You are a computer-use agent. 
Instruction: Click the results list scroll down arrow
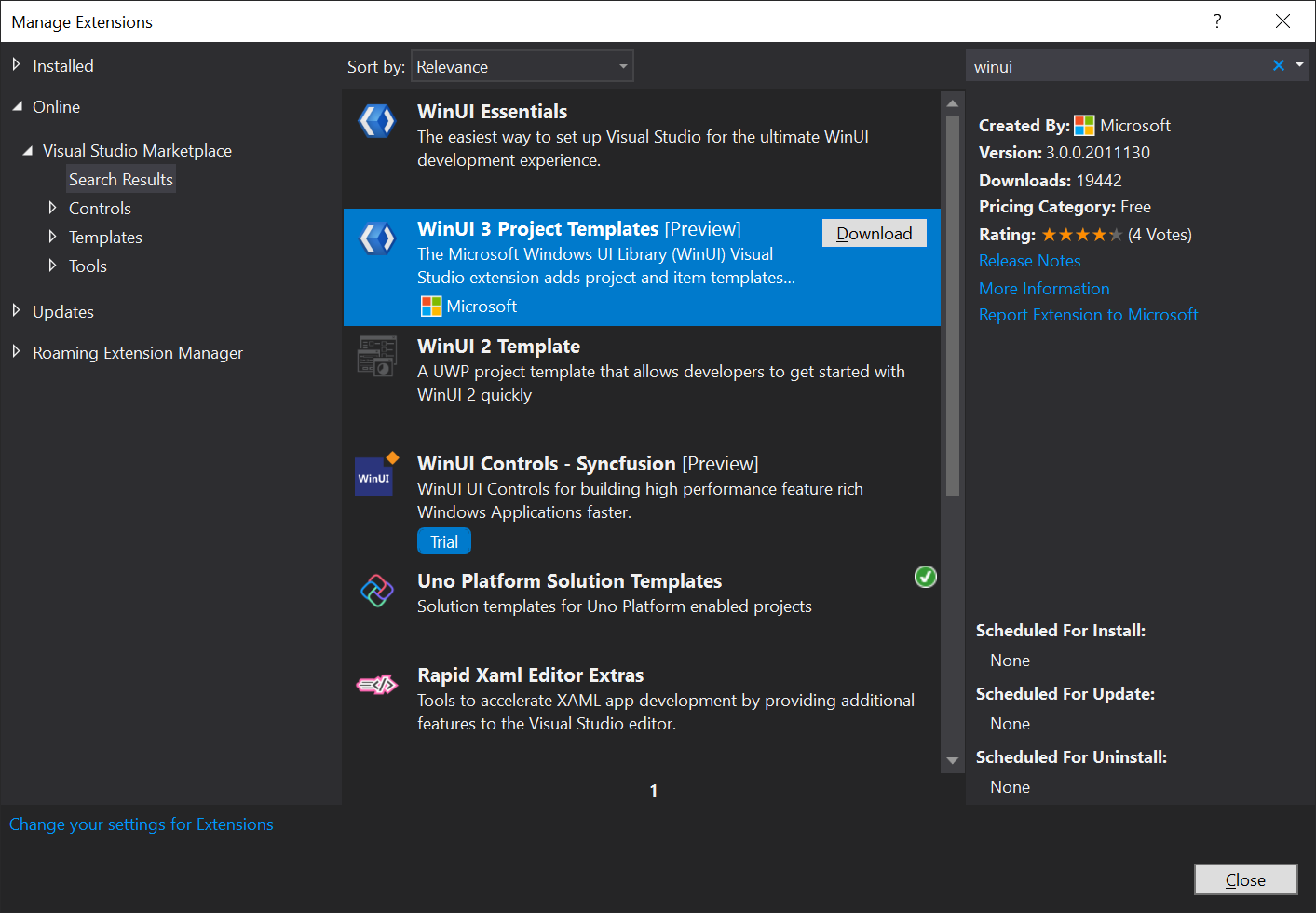tap(952, 760)
